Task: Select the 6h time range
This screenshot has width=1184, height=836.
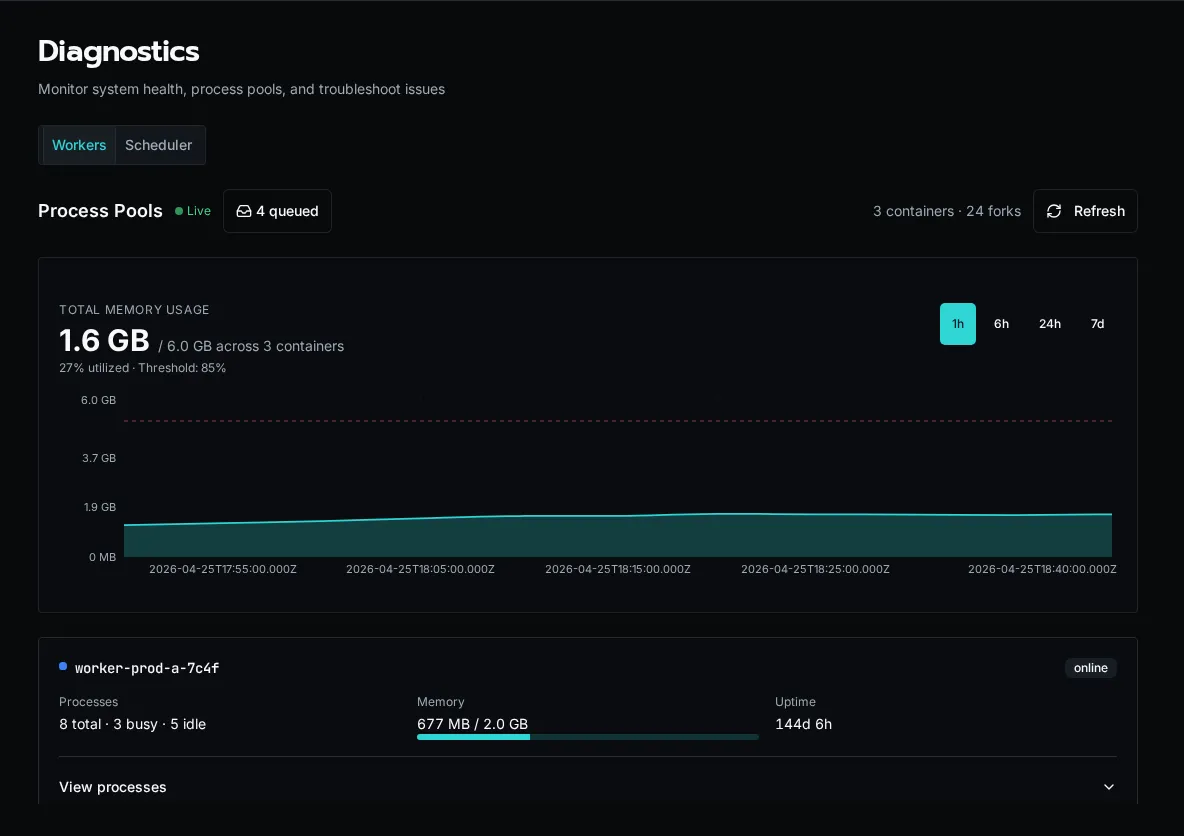Action: click(1001, 324)
